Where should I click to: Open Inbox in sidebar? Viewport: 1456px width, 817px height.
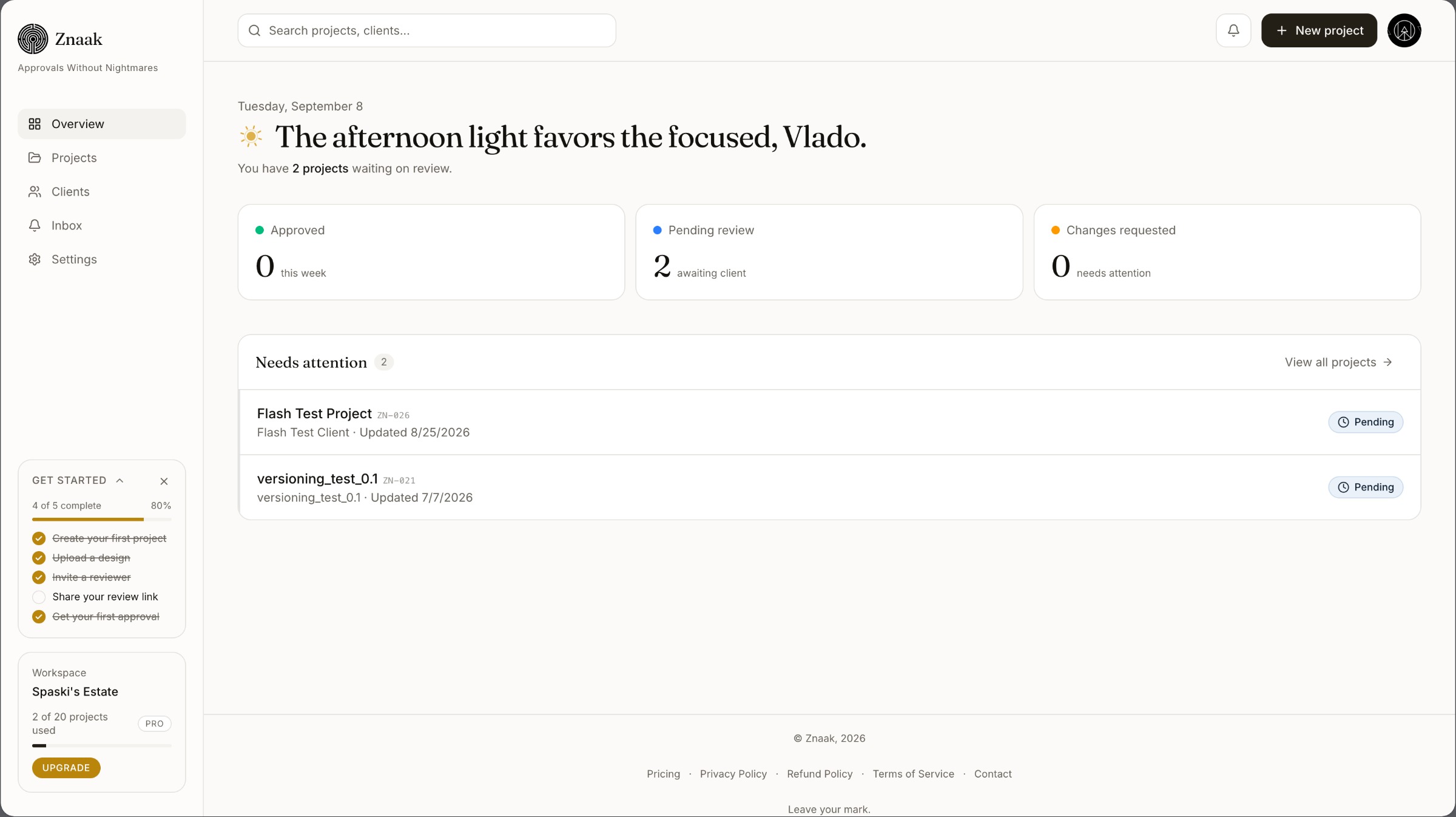[x=102, y=226]
